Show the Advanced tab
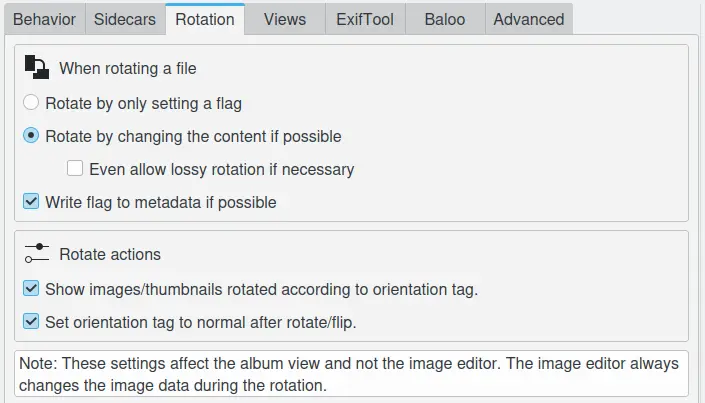Image resolution: width=705 pixels, height=403 pixels. (x=528, y=19)
